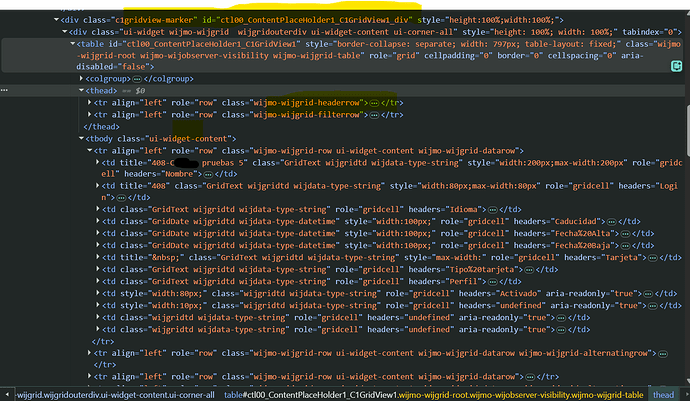Select table#ctl00_ContentPlaceHolder1_C1GridView1 breadcrumb item
Screen dimensions: 690x401
433,395
